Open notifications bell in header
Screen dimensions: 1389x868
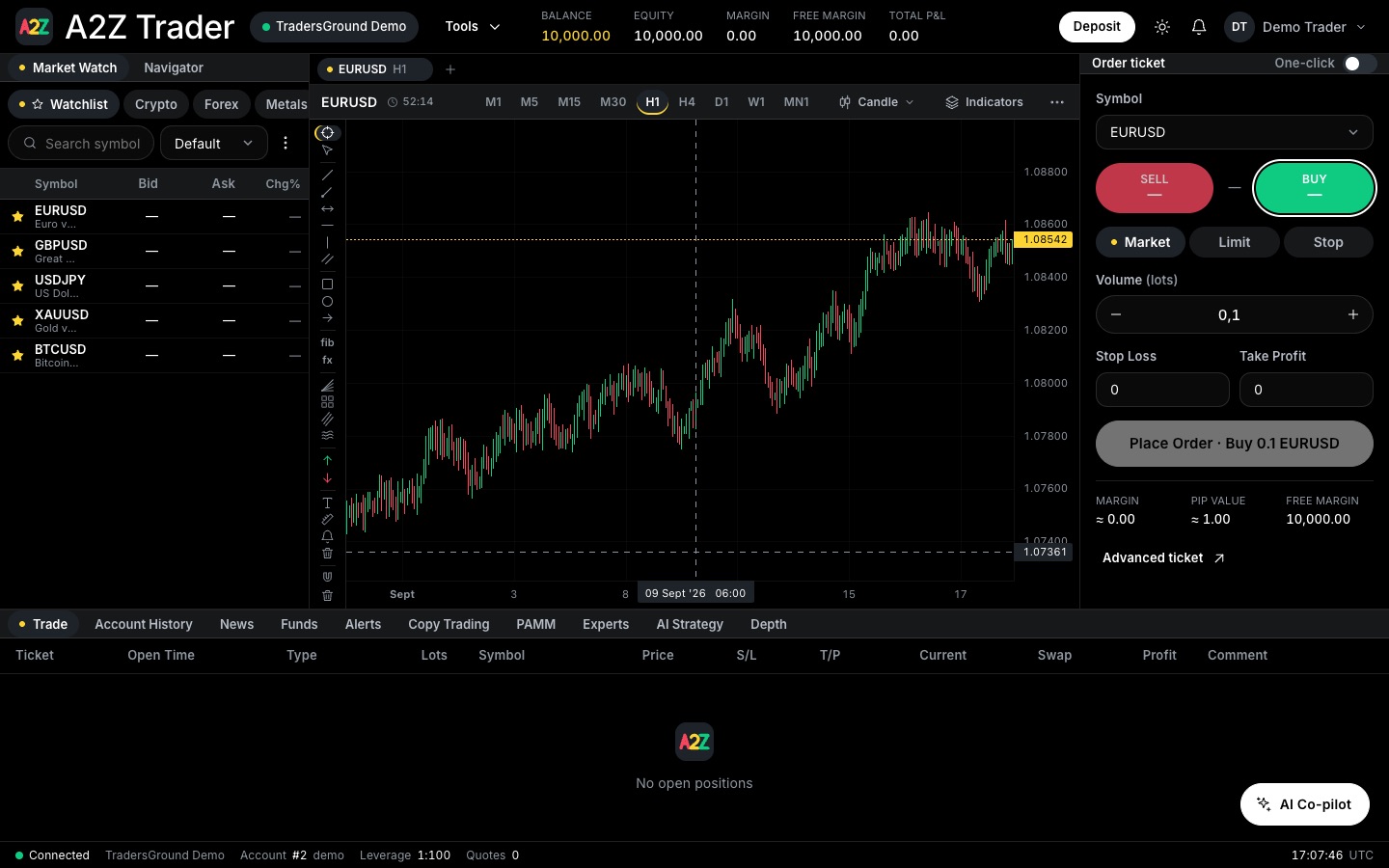click(1199, 27)
